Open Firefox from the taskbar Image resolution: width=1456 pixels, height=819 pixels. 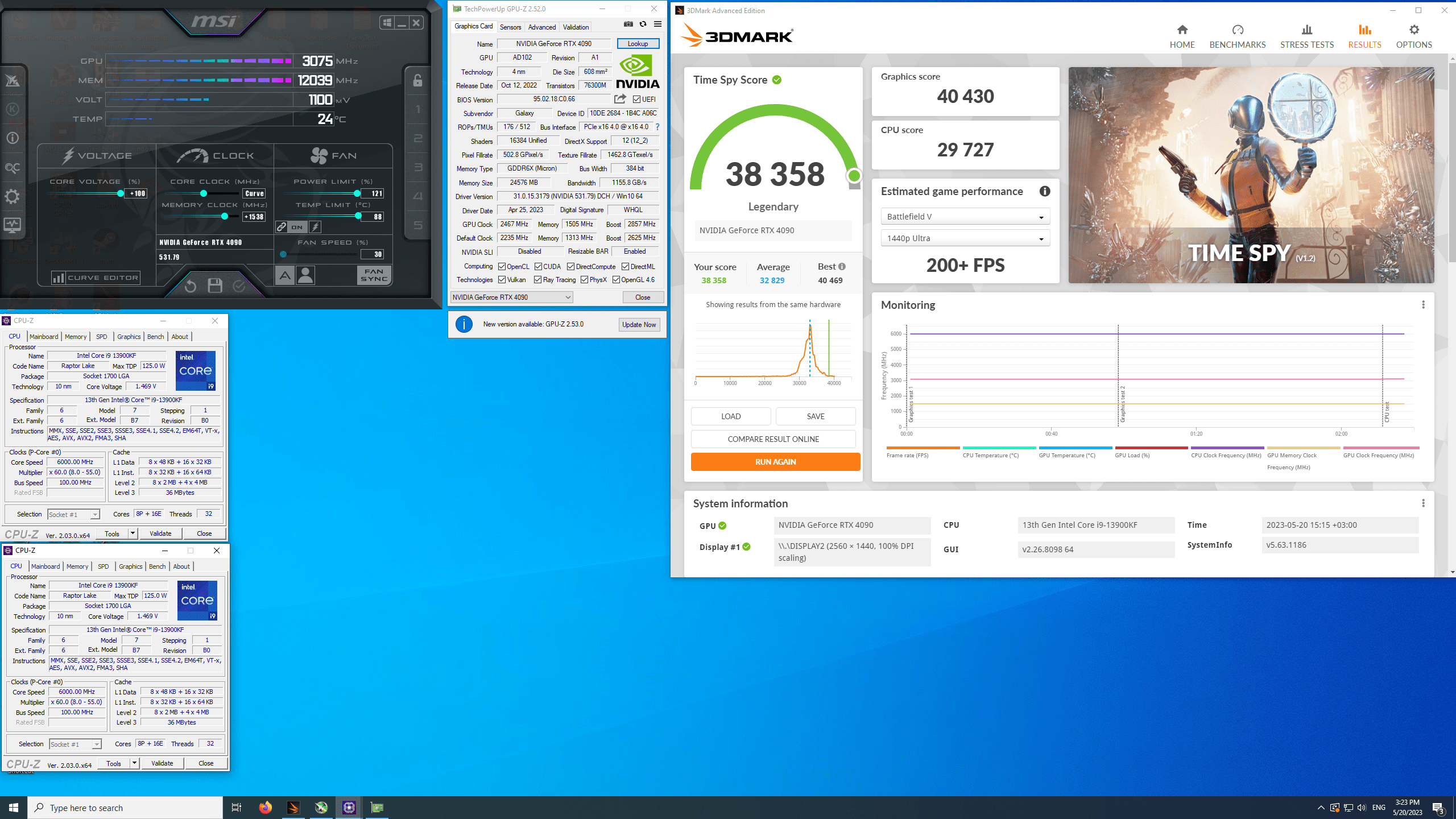[265, 808]
